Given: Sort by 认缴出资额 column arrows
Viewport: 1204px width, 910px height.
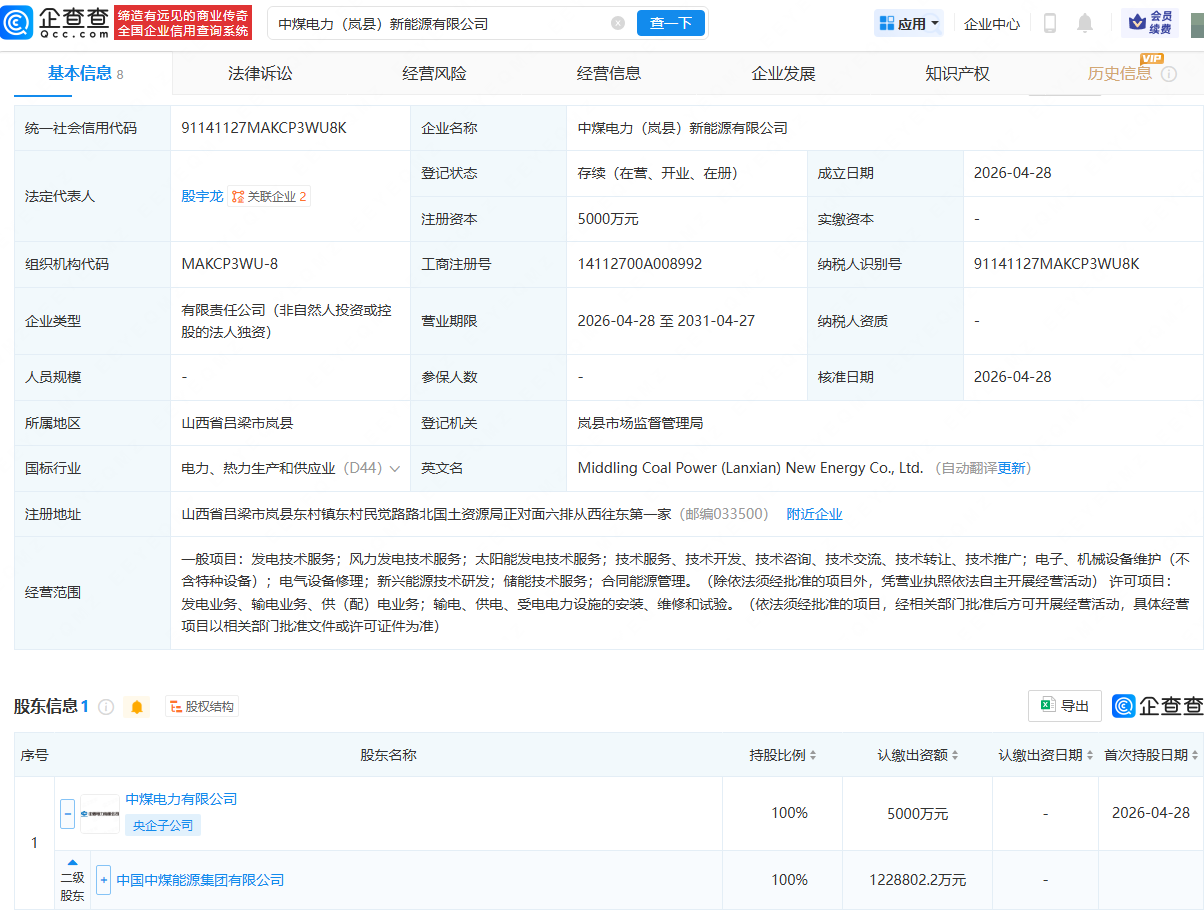Looking at the screenshot, I should [x=955, y=756].
